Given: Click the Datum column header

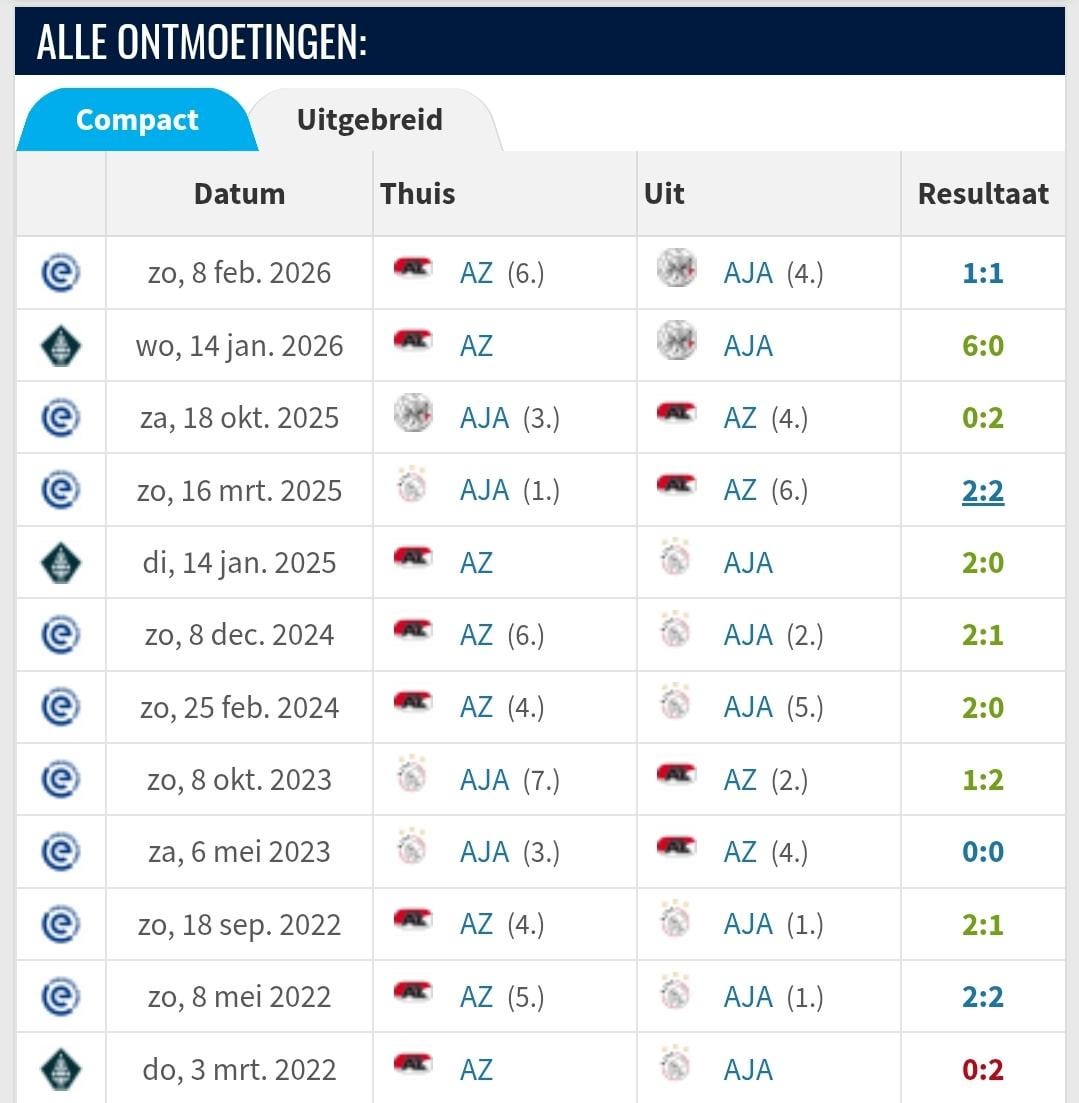Looking at the screenshot, I should point(239,194).
